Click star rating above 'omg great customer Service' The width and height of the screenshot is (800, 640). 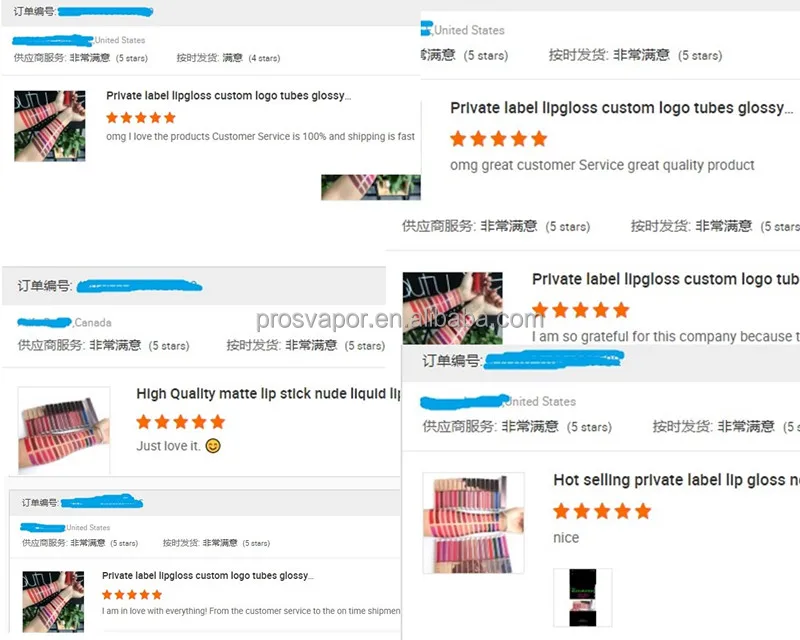point(498,139)
